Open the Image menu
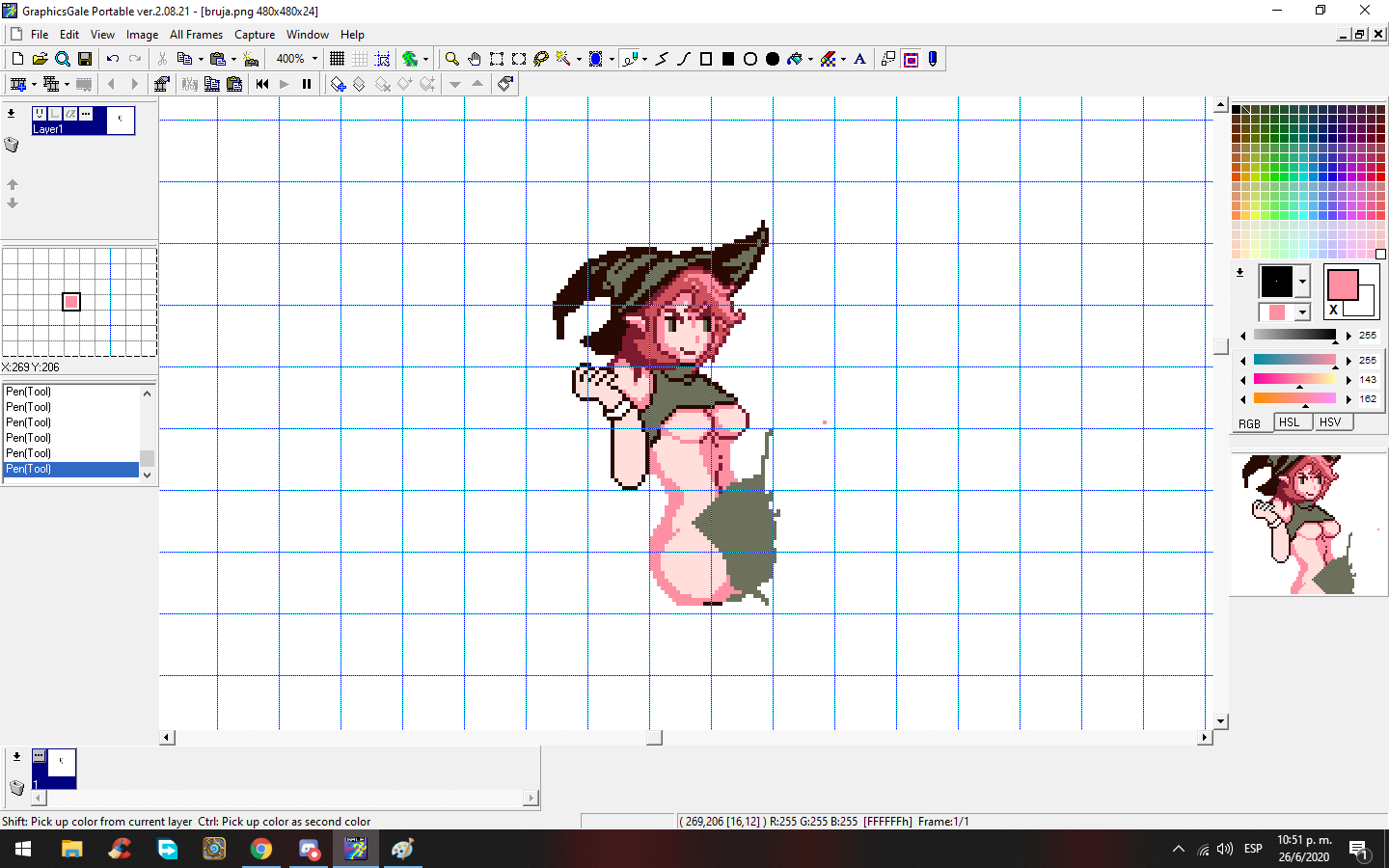The width and height of the screenshot is (1389, 868). pyautogui.click(x=142, y=34)
